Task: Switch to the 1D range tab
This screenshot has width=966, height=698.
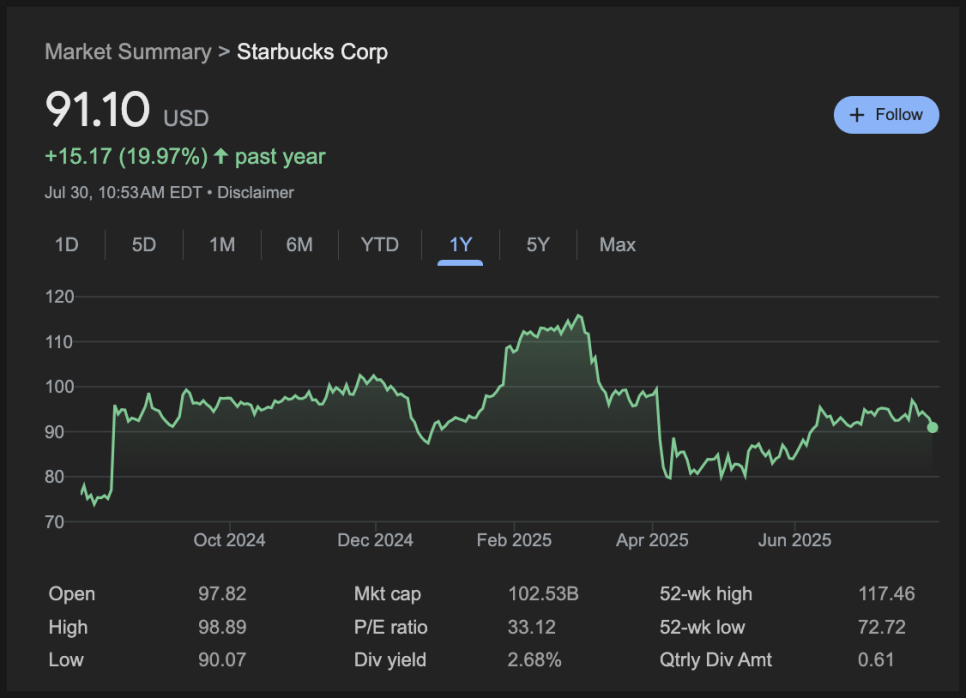Action: coord(67,245)
